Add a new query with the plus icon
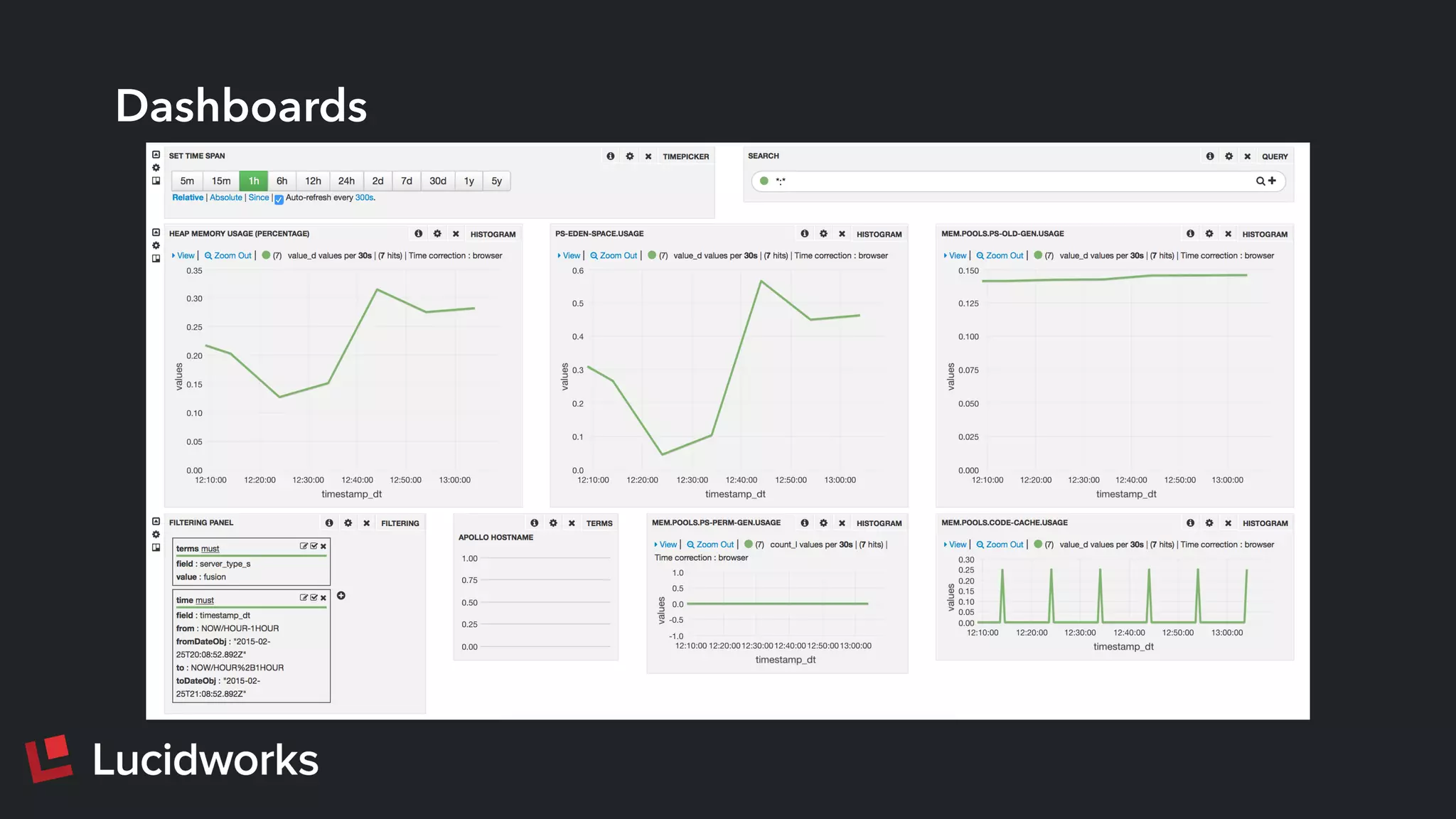This screenshot has width=1456, height=819. coord(1272,181)
